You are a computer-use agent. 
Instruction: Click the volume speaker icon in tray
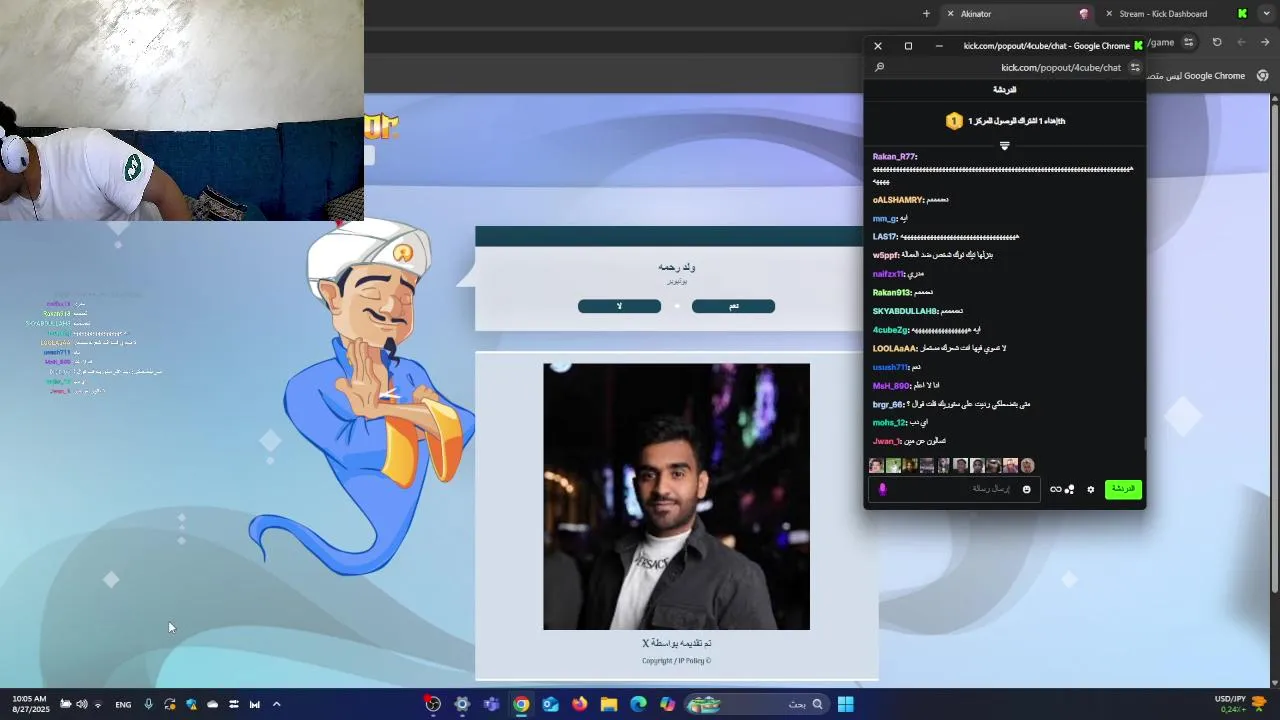click(81, 704)
